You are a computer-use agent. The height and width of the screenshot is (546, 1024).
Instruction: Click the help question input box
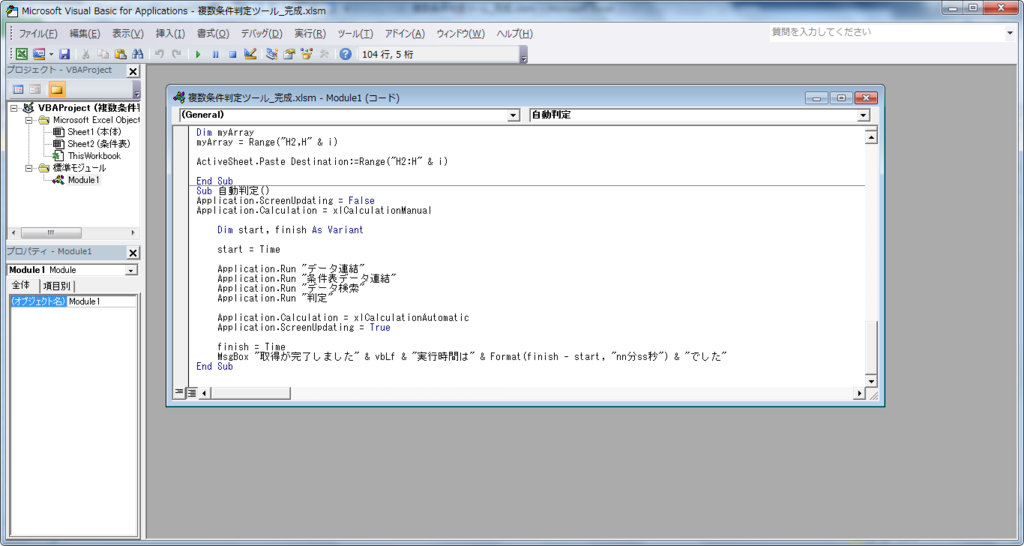pos(887,33)
